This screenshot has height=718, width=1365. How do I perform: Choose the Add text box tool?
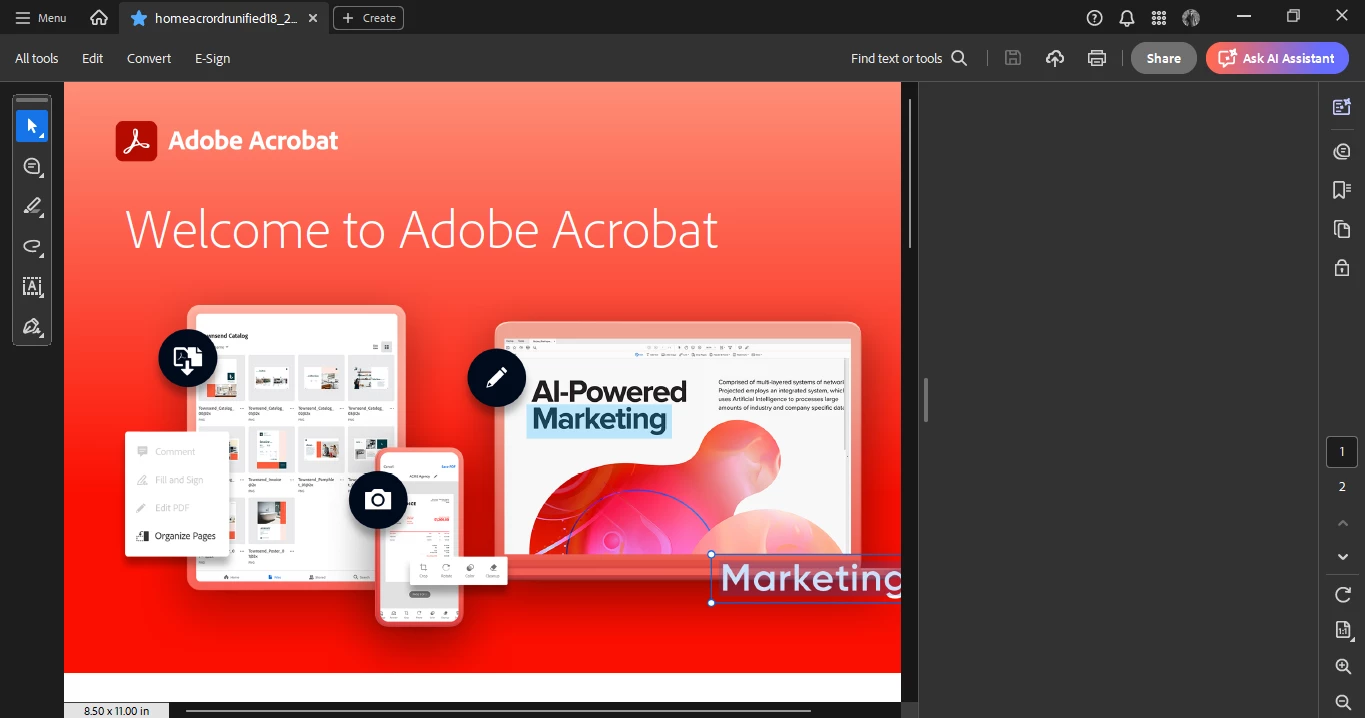[32, 286]
